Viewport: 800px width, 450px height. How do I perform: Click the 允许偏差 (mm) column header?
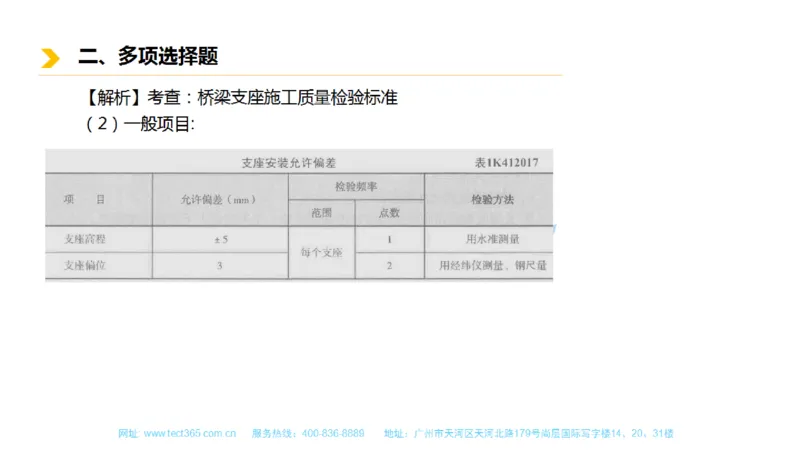point(218,199)
